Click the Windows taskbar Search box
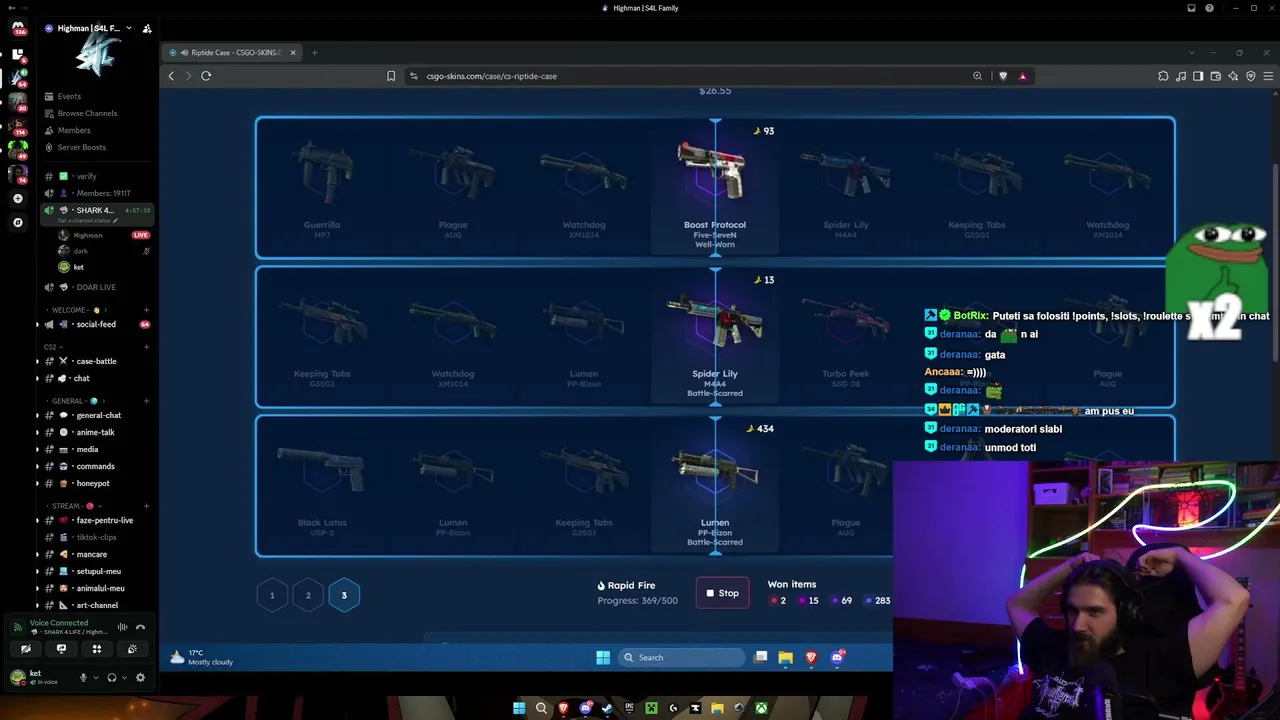 (x=682, y=657)
